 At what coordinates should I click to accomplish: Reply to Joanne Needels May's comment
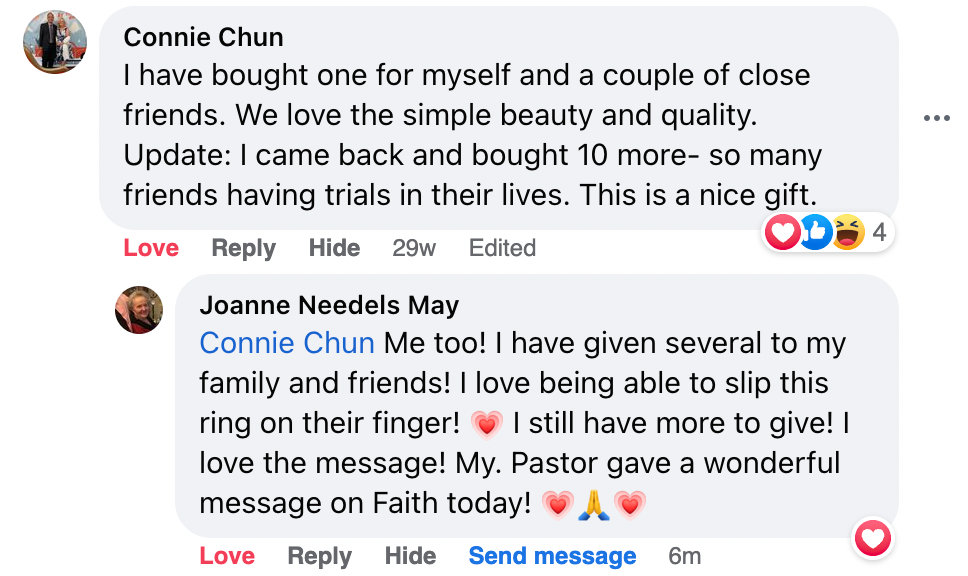319,556
